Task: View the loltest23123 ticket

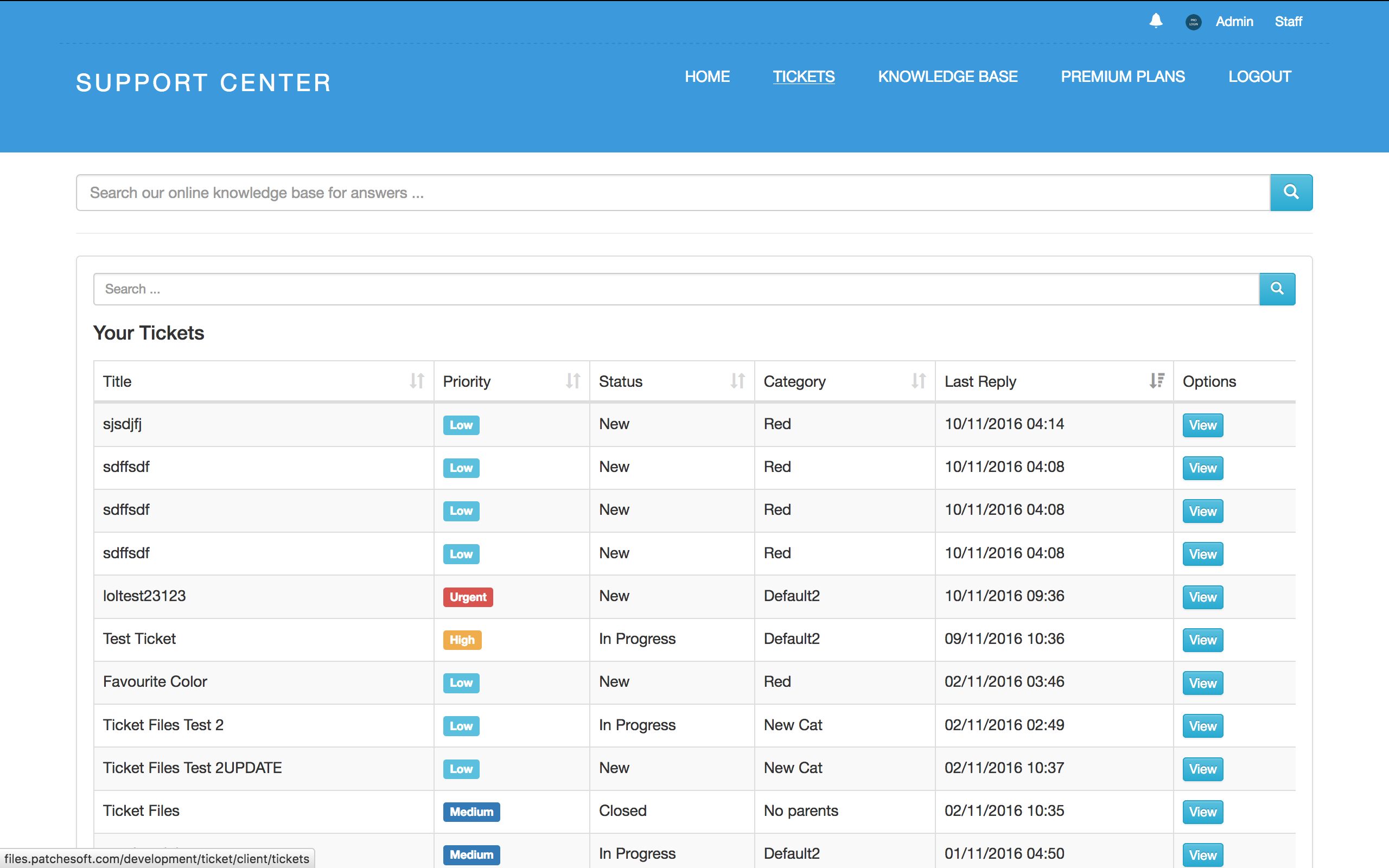Action: coord(1202,597)
